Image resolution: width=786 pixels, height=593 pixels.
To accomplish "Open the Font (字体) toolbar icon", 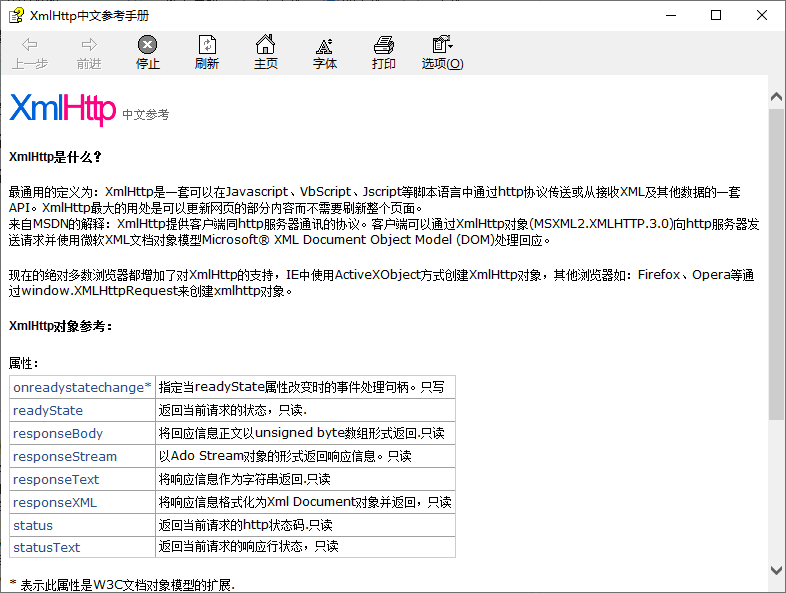I will coord(325,46).
